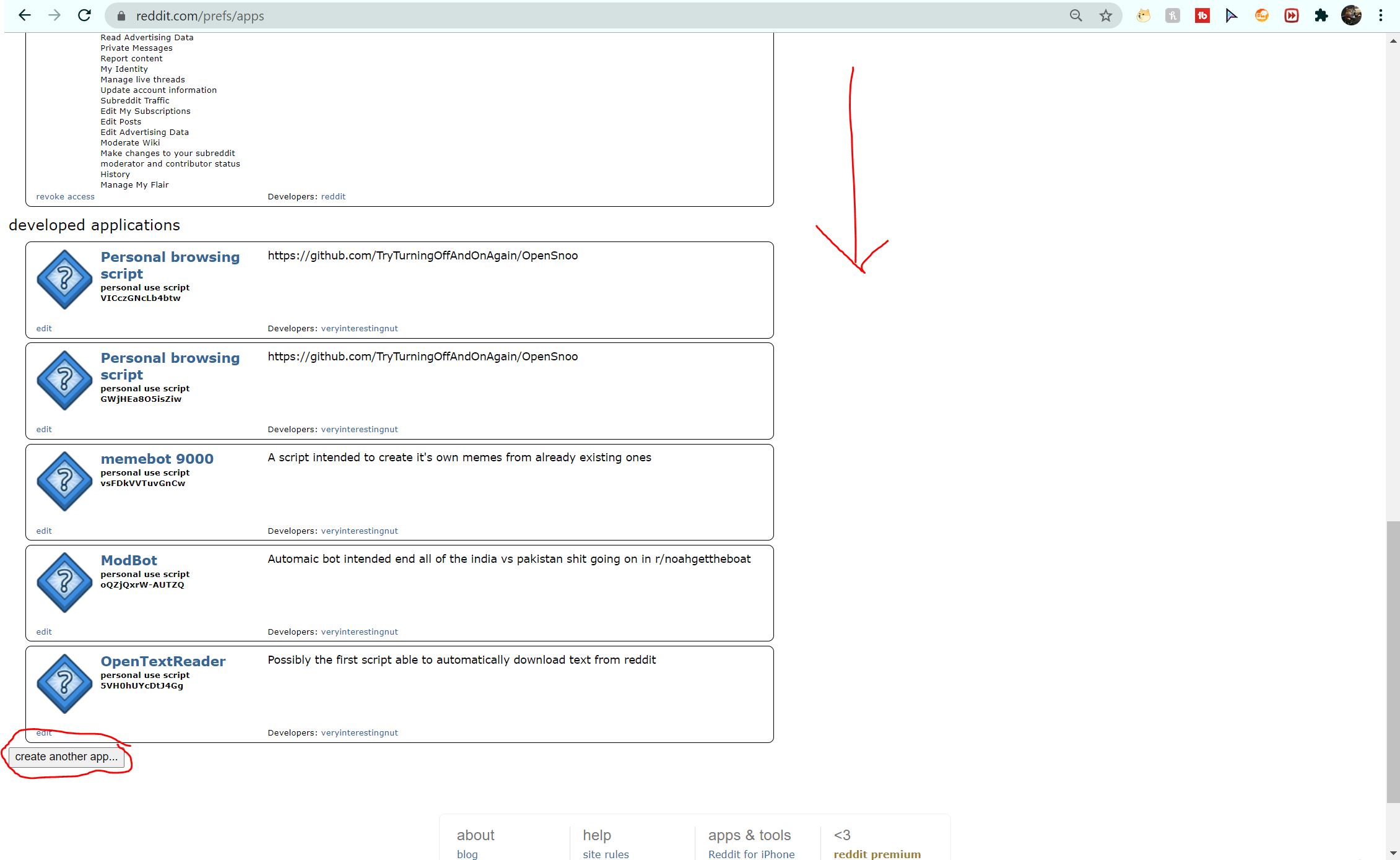Image resolution: width=1400 pixels, height=860 pixels.
Task: Go back to the previous page
Action: [25, 15]
